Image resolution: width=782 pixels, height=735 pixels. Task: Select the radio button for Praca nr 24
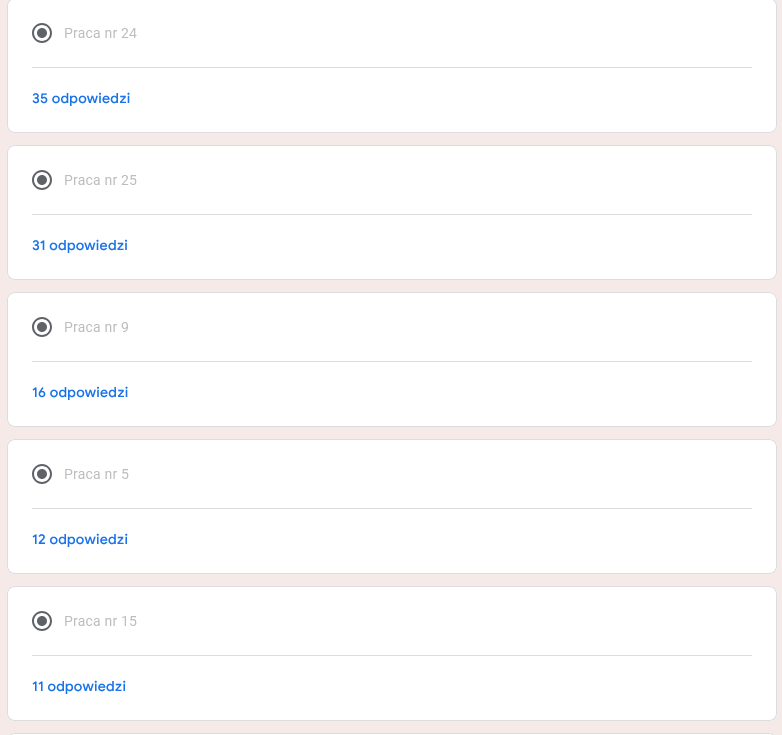click(42, 33)
